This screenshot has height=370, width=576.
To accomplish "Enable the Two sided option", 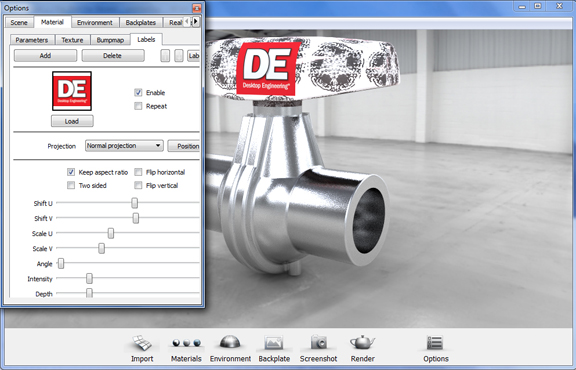I will click(71, 185).
